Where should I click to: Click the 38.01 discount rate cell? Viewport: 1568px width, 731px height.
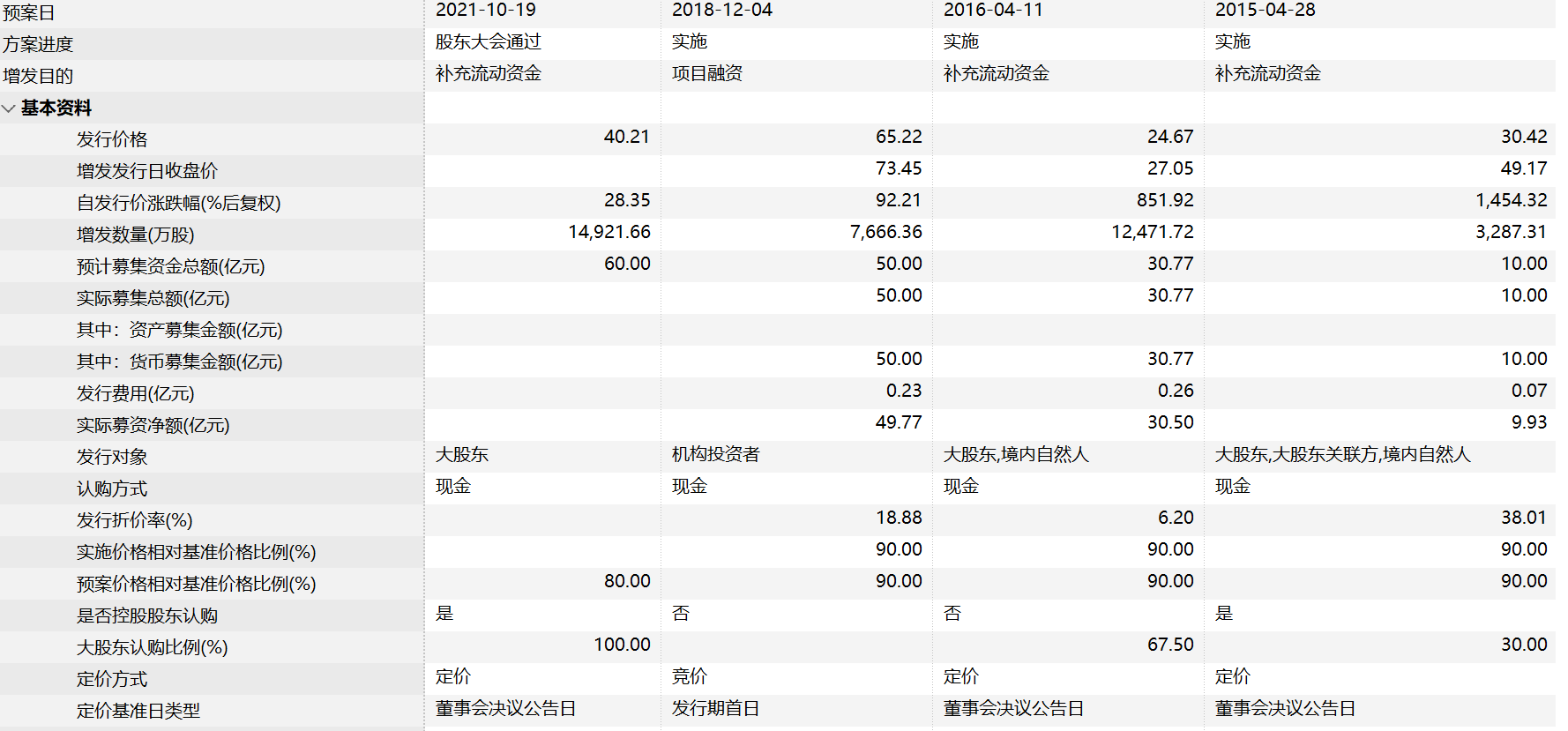coord(1524,518)
